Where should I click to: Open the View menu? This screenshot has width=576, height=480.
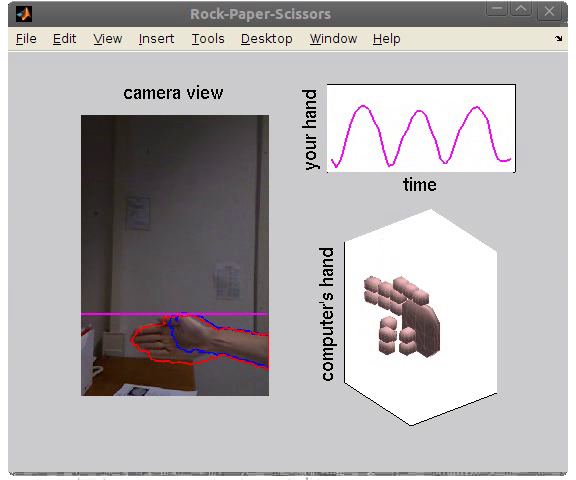[x=108, y=39]
